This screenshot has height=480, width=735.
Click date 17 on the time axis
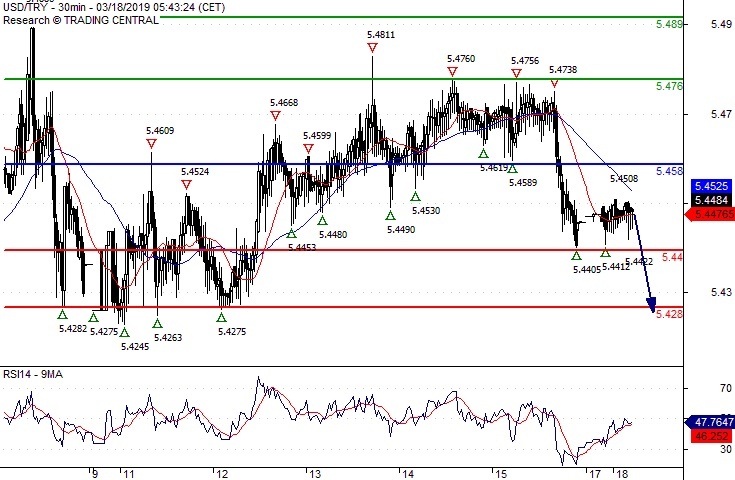tap(595, 474)
